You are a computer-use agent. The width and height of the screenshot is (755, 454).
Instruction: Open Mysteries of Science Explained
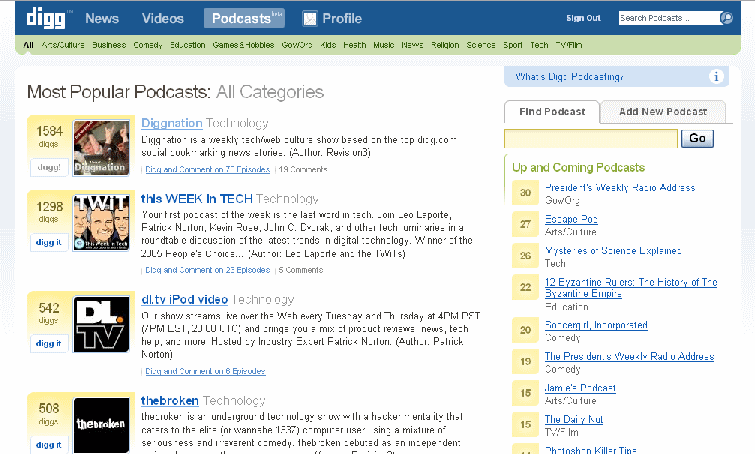point(612,251)
